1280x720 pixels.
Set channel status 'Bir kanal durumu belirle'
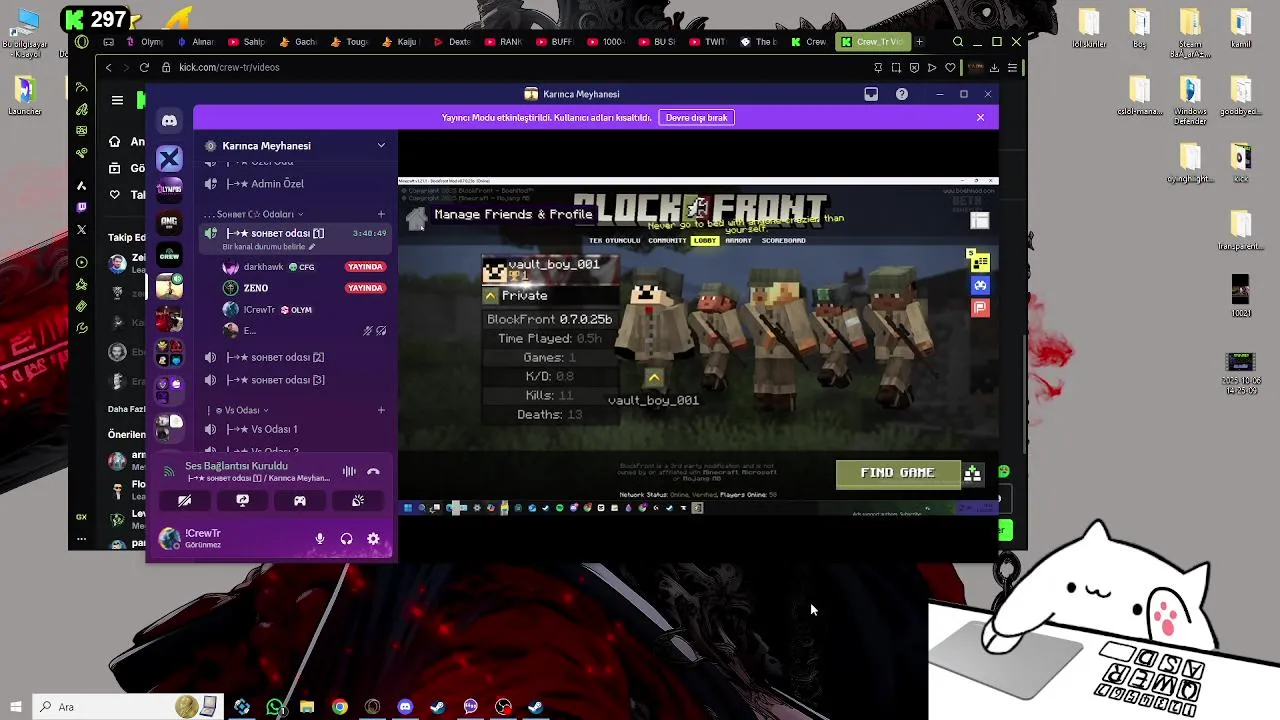click(268, 247)
